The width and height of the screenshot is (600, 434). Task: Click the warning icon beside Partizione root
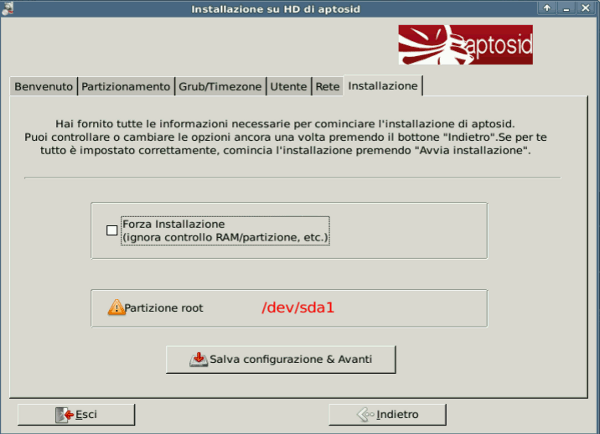tap(116, 307)
